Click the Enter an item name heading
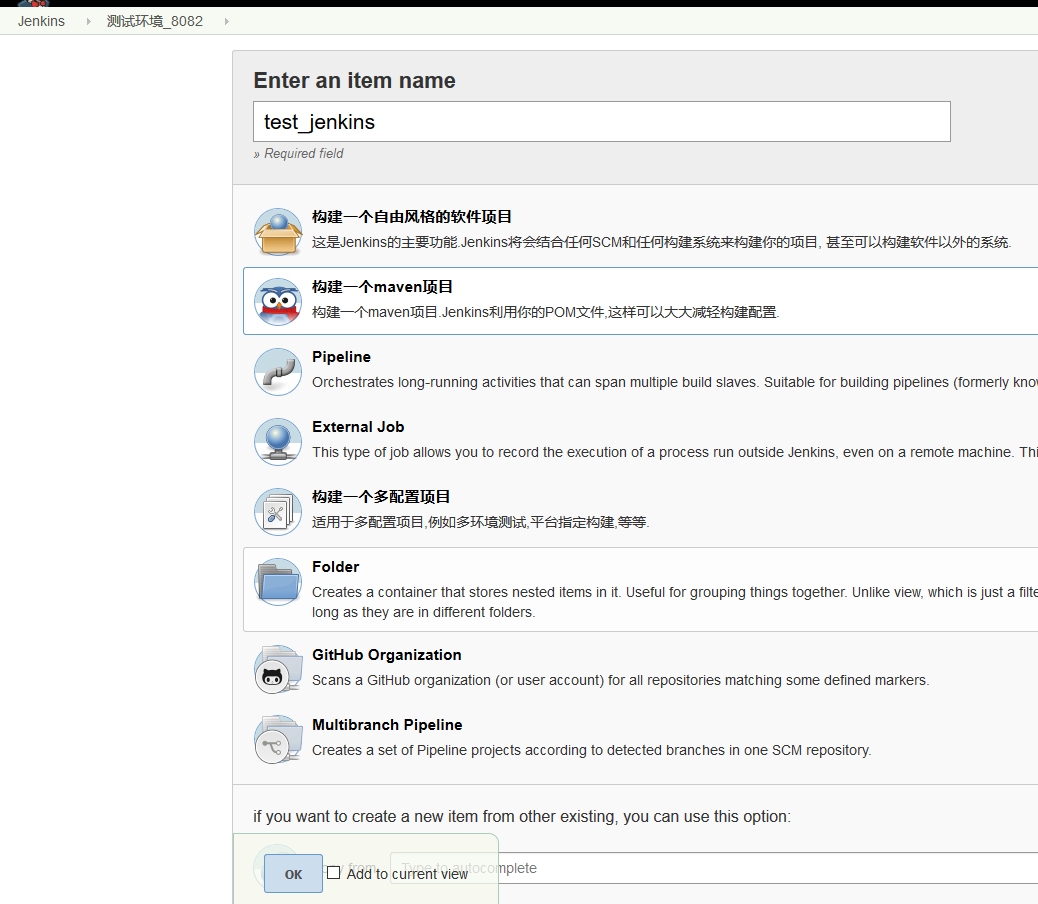This screenshot has width=1038, height=904. tap(354, 81)
